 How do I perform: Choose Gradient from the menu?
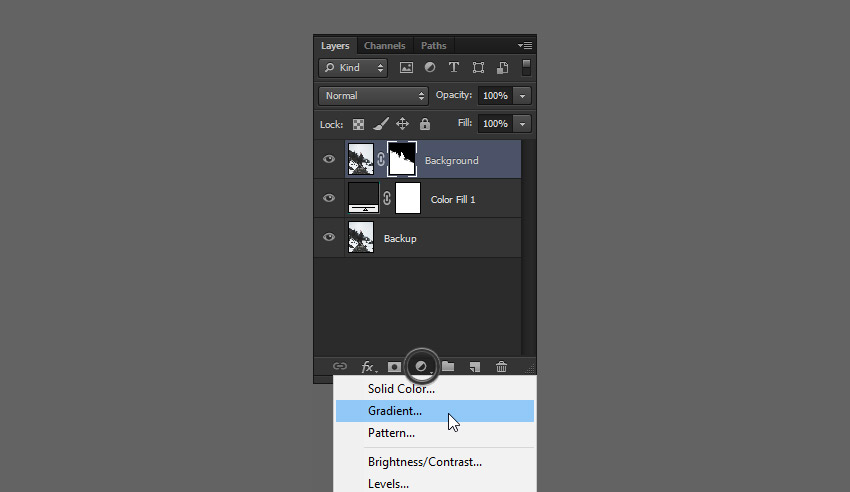point(435,411)
